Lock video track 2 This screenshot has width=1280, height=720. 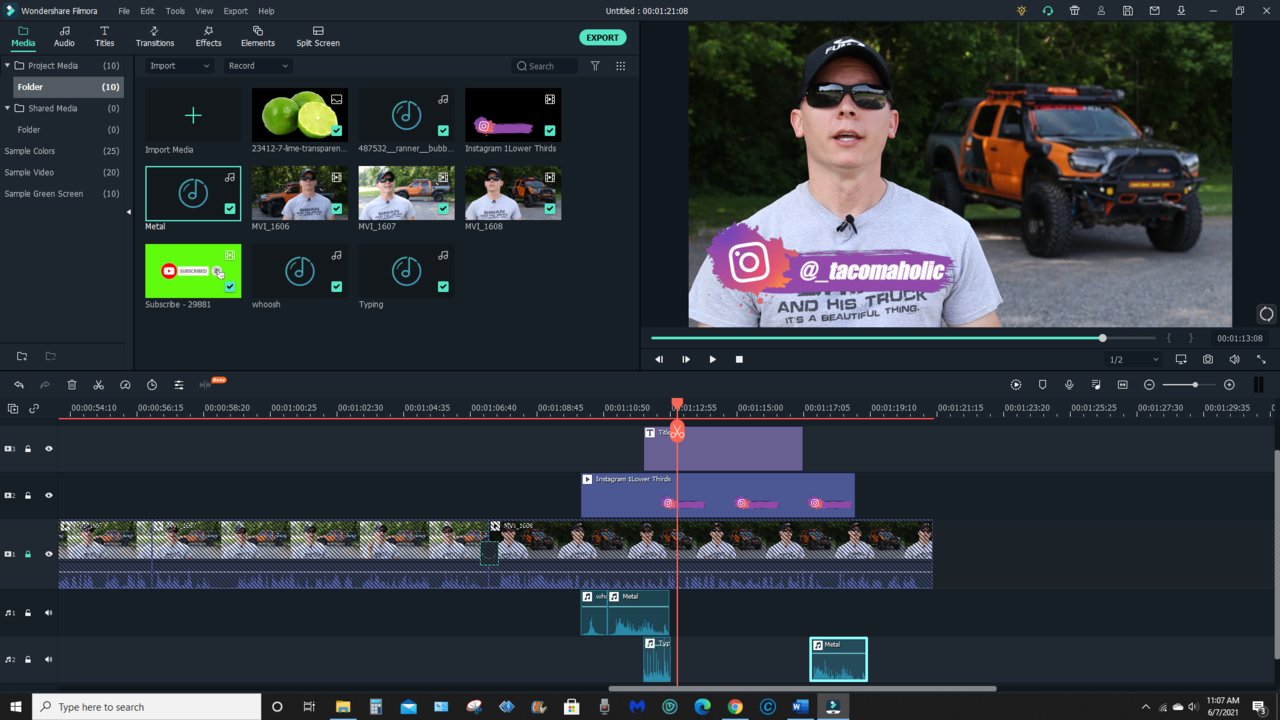pos(28,495)
